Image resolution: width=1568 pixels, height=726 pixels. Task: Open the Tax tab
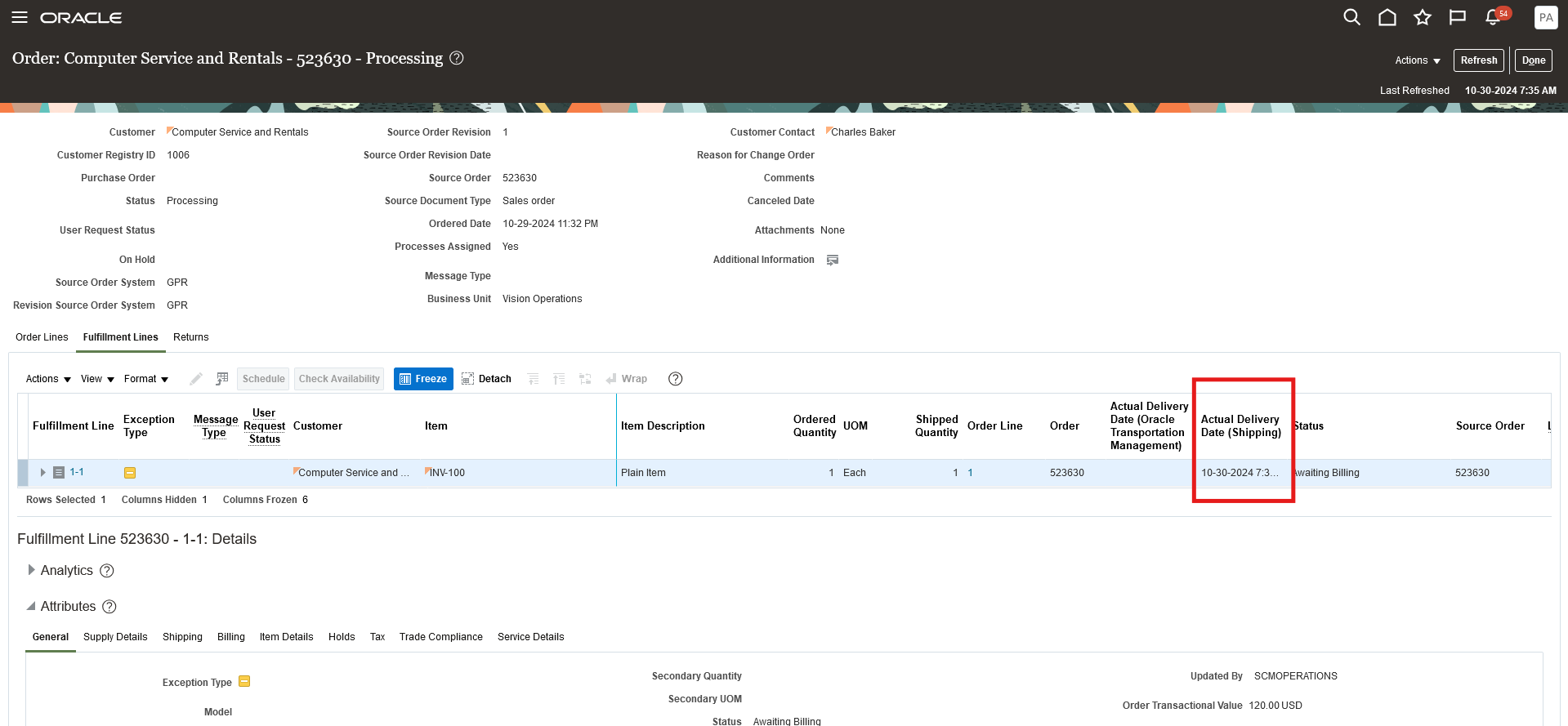click(x=377, y=637)
